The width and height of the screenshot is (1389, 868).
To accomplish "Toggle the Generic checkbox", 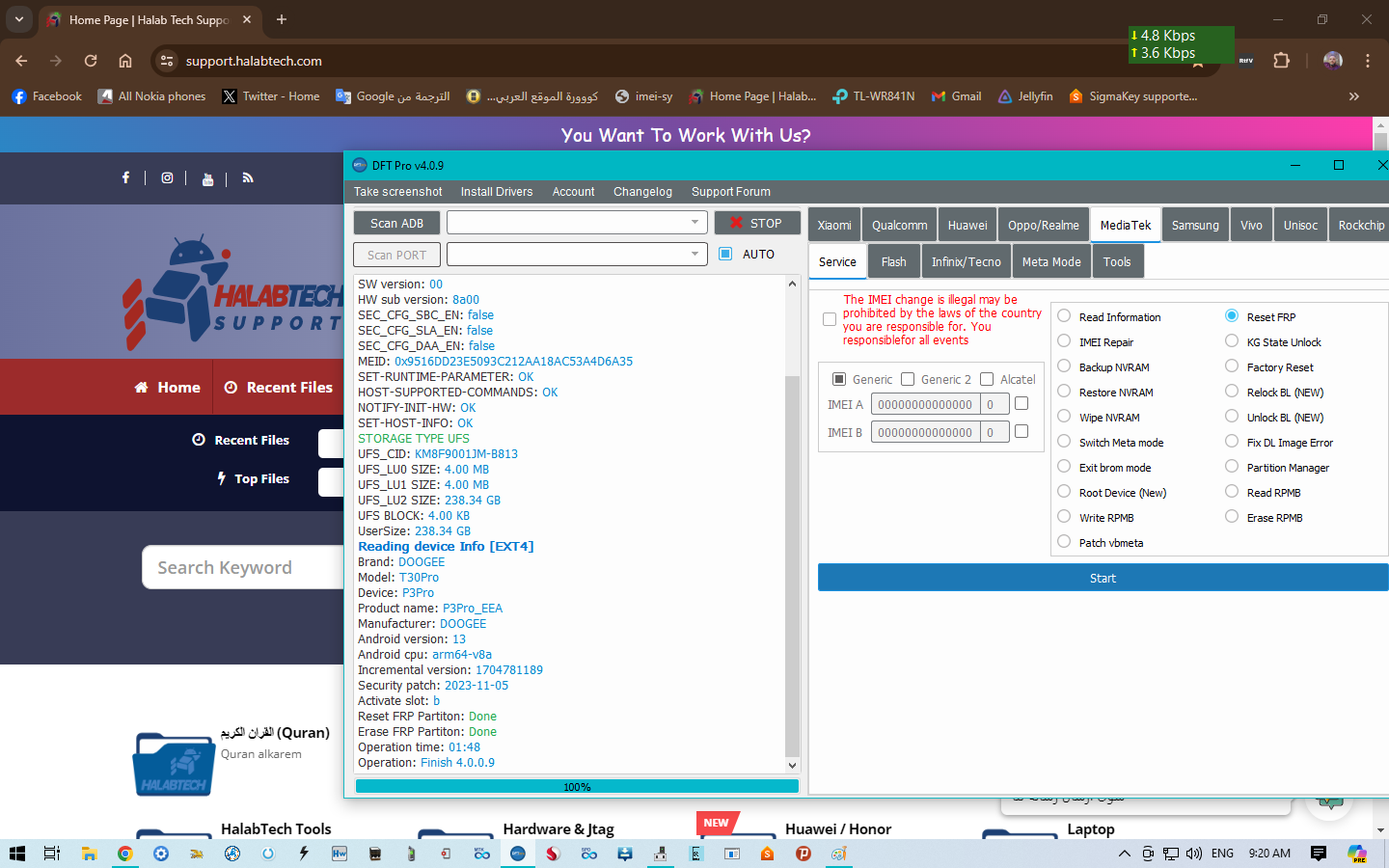I will click(839, 379).
